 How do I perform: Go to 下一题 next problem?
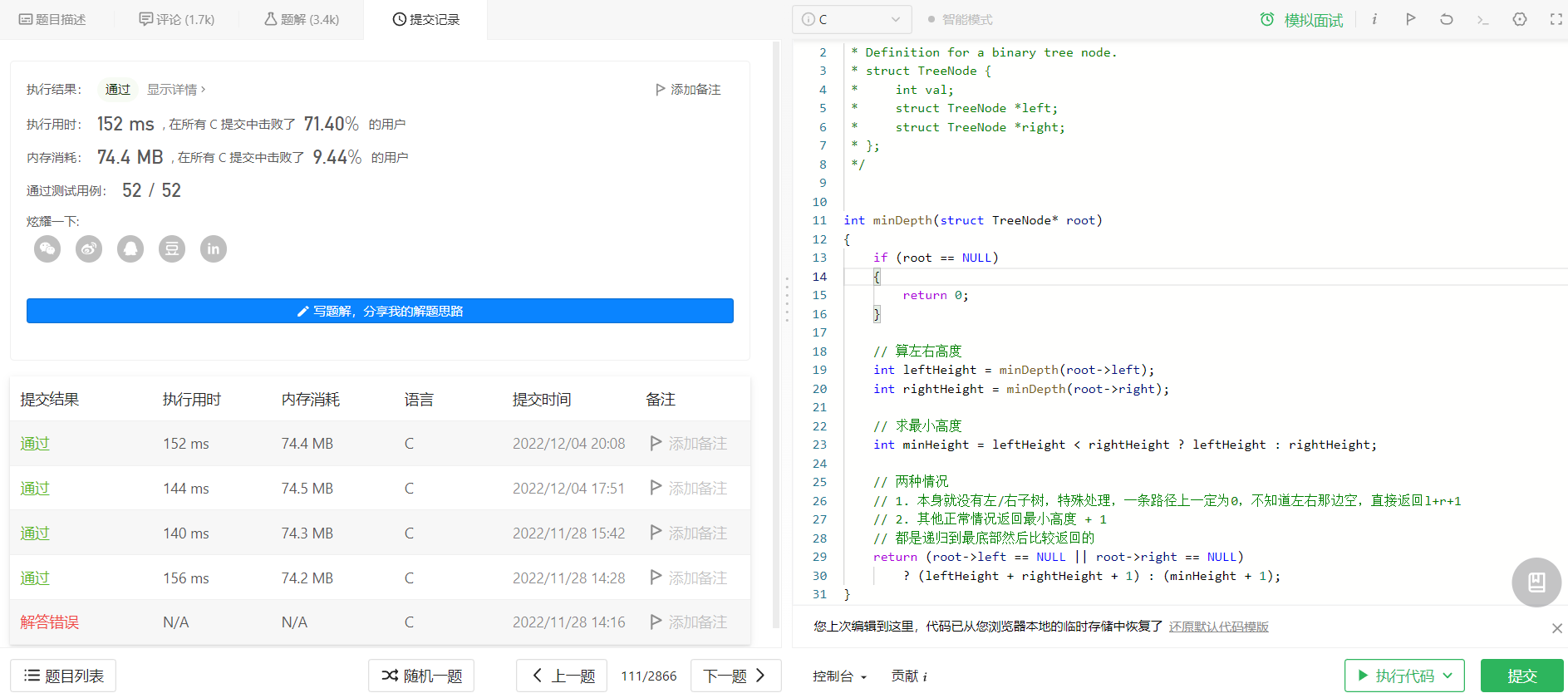tap(736, 676)
